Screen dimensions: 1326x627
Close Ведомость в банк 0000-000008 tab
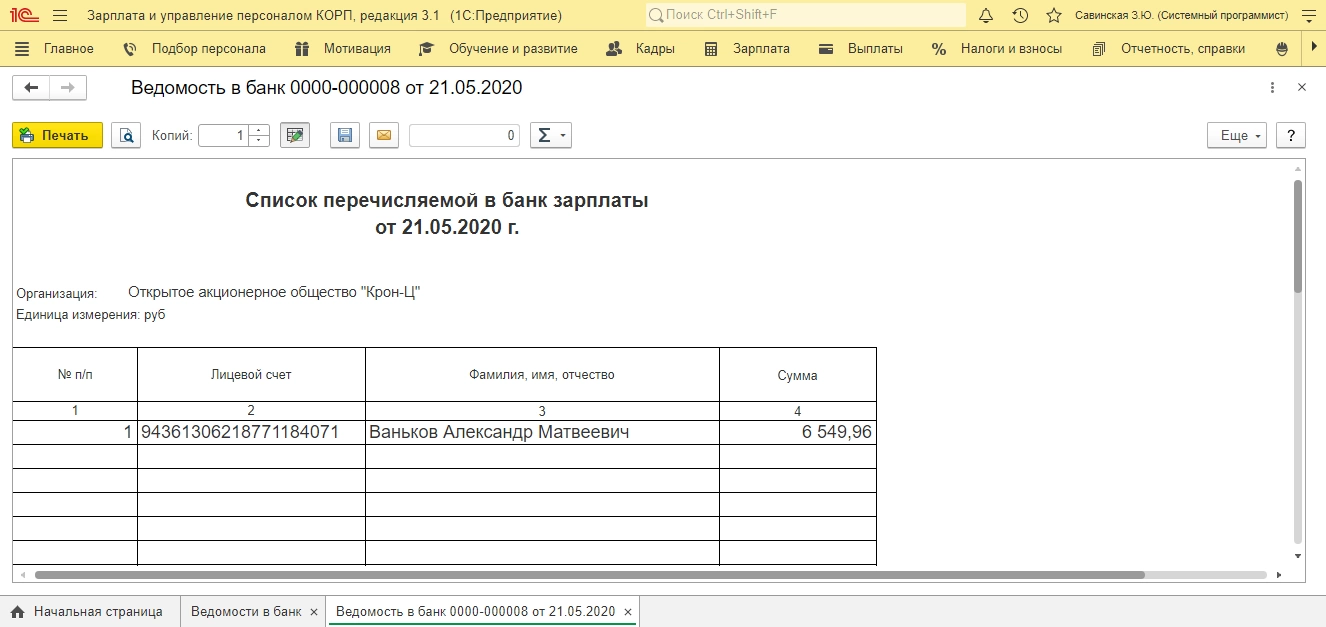628,611
